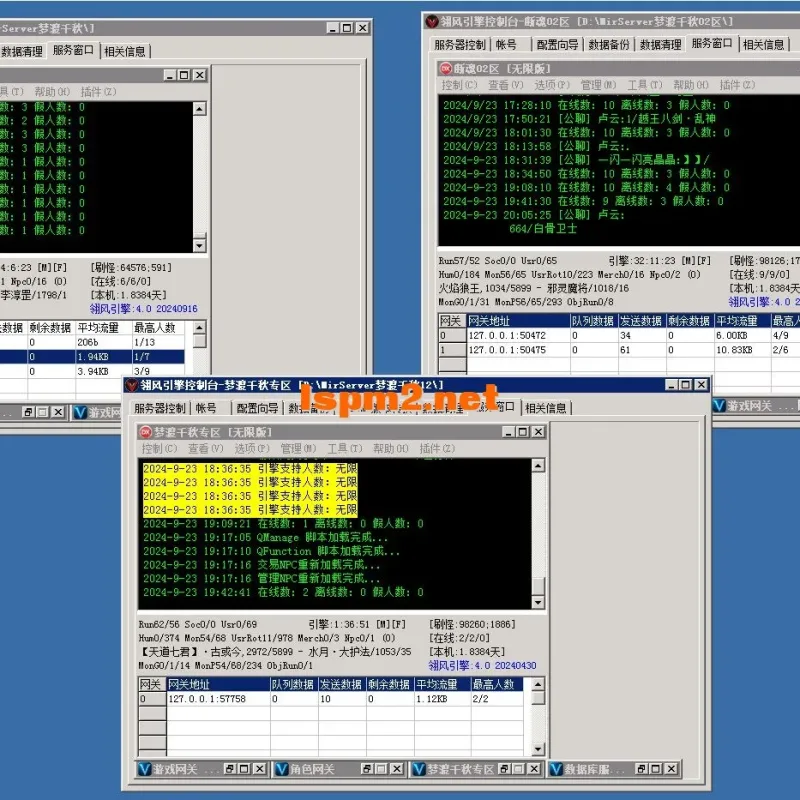Click the 数据库服 V icon
Image resolution: width=800 pixels, height=800 pixels.
click(x=556, y=769)
